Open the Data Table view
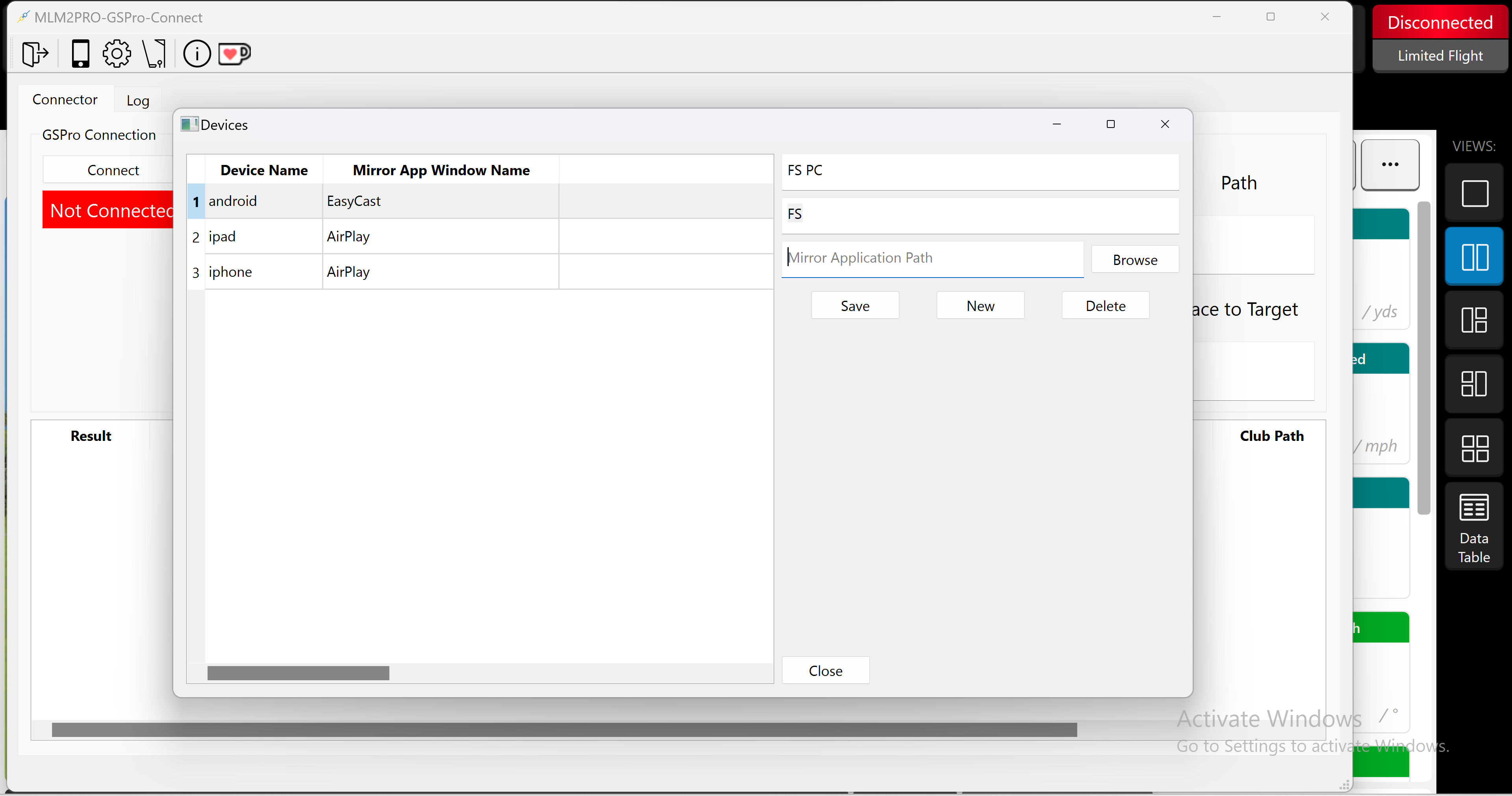Viewport: 1512px width, 796px height. [x=1474, y=526]
